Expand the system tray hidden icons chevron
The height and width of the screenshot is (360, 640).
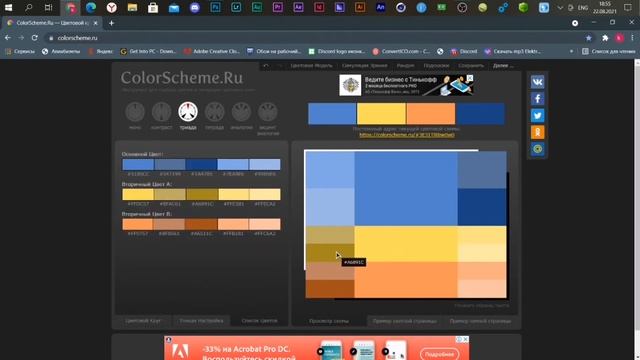pyautogui.click(x=560, y=8)
